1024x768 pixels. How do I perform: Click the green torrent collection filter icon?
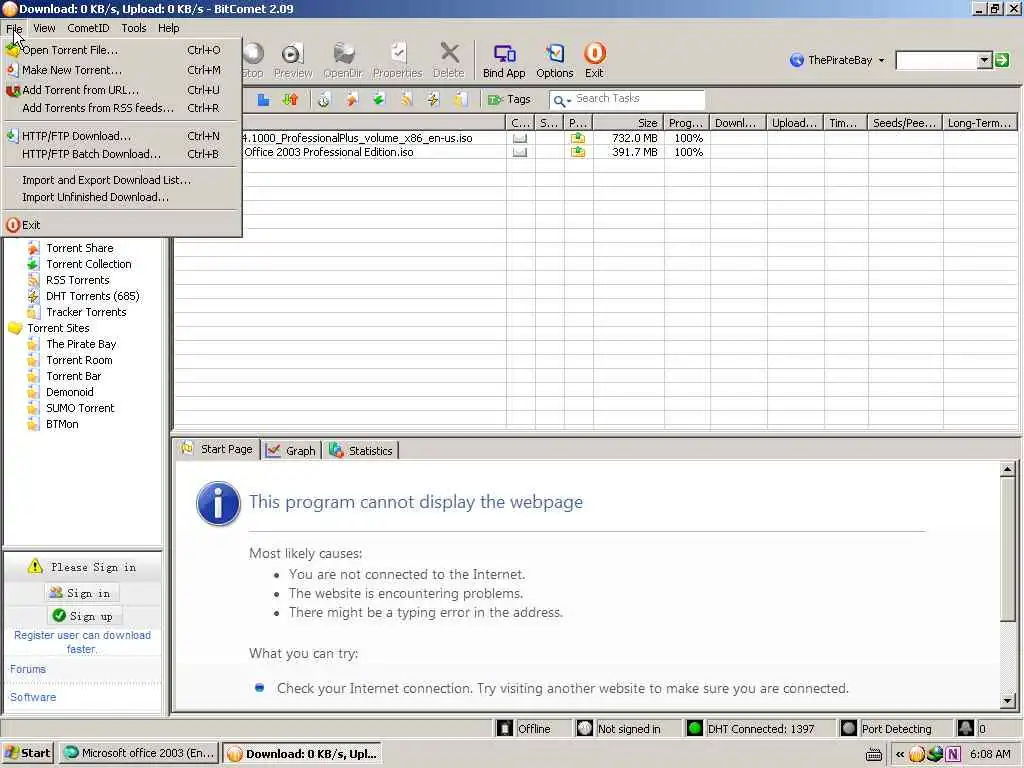coord(379,99)
